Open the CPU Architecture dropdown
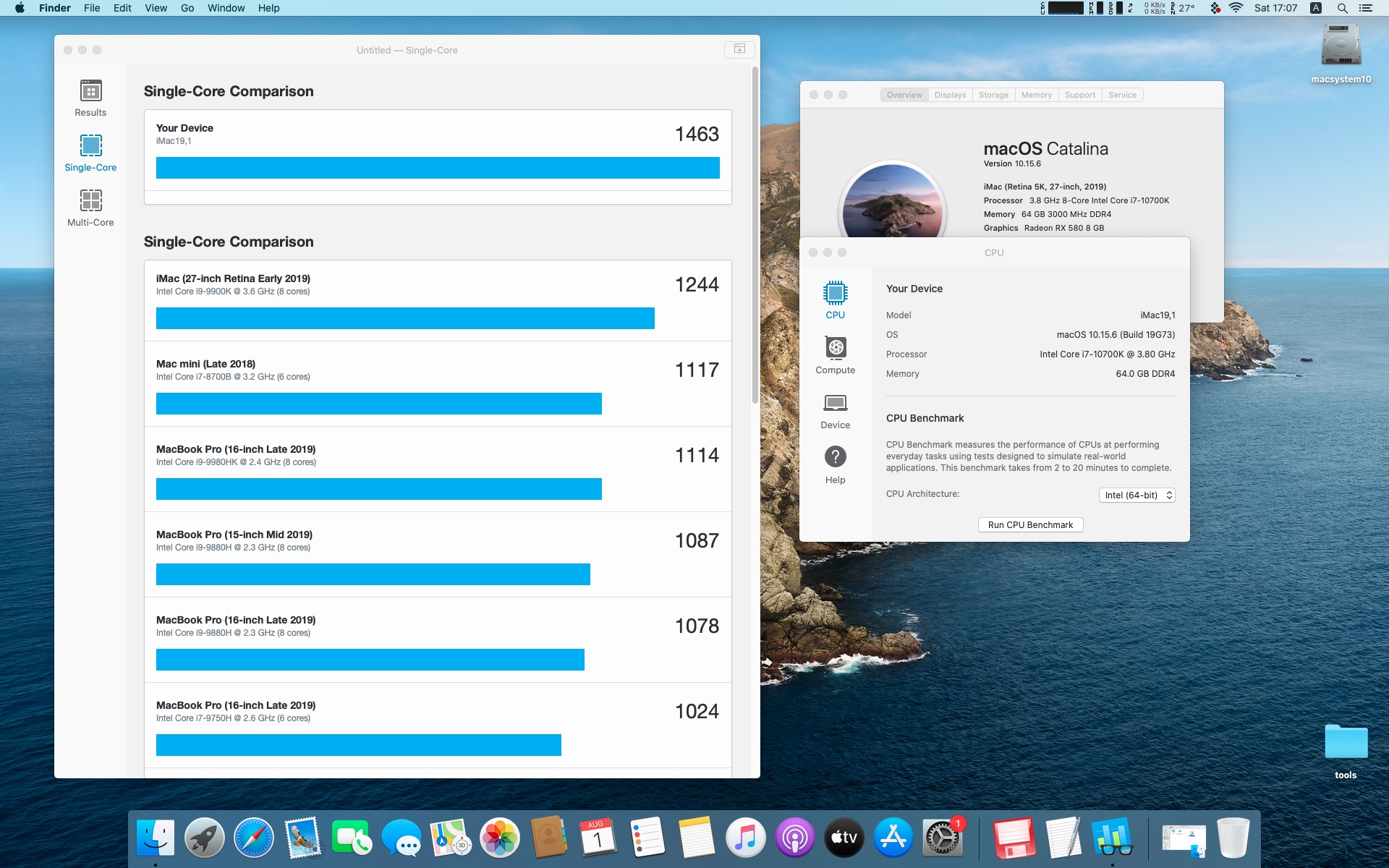Viewport: 1389px width, 868px height. (1137, 495)
